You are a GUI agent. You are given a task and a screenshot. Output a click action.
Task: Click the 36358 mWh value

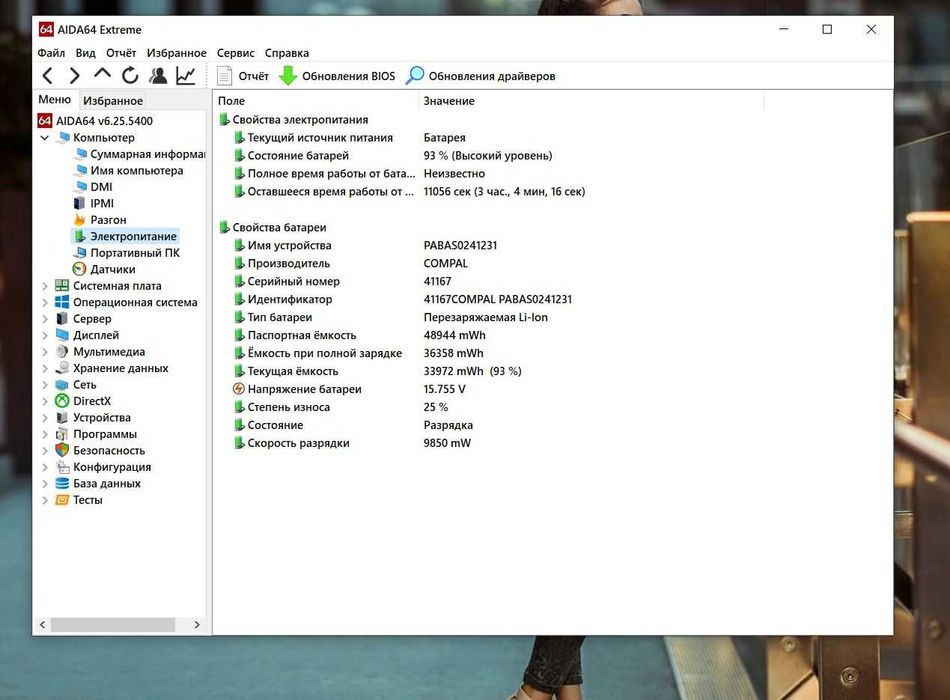tap(453, 353)
